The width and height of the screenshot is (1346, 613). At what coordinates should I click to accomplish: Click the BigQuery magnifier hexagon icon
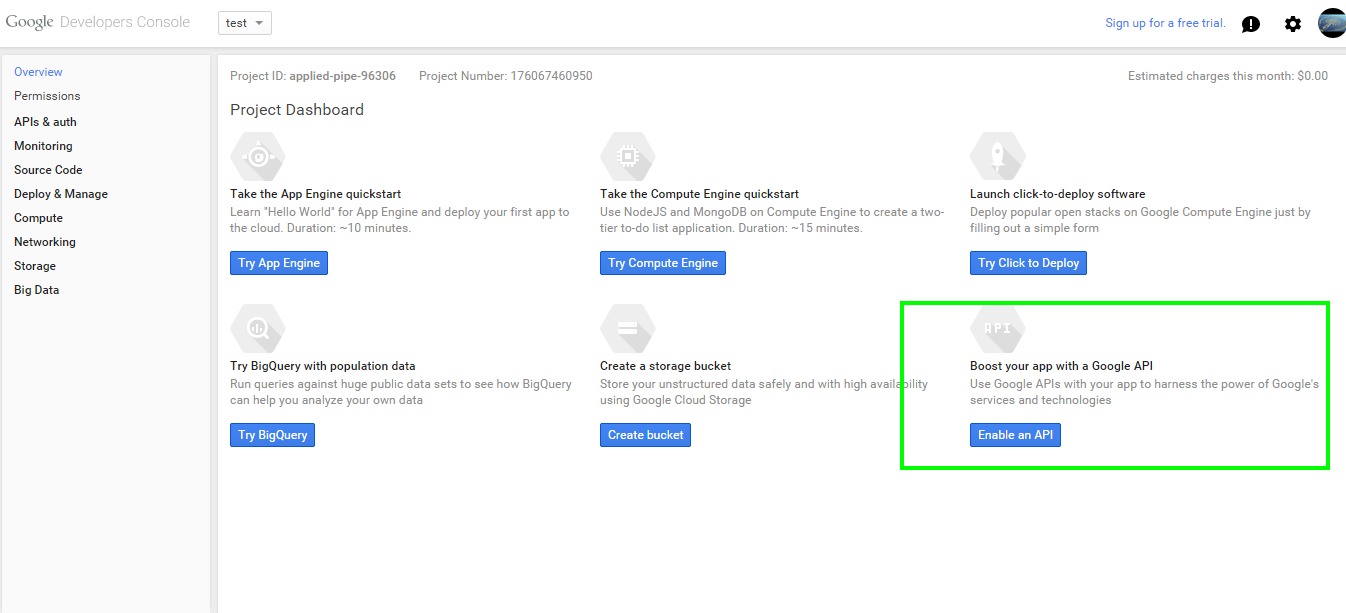click(258, 328)
